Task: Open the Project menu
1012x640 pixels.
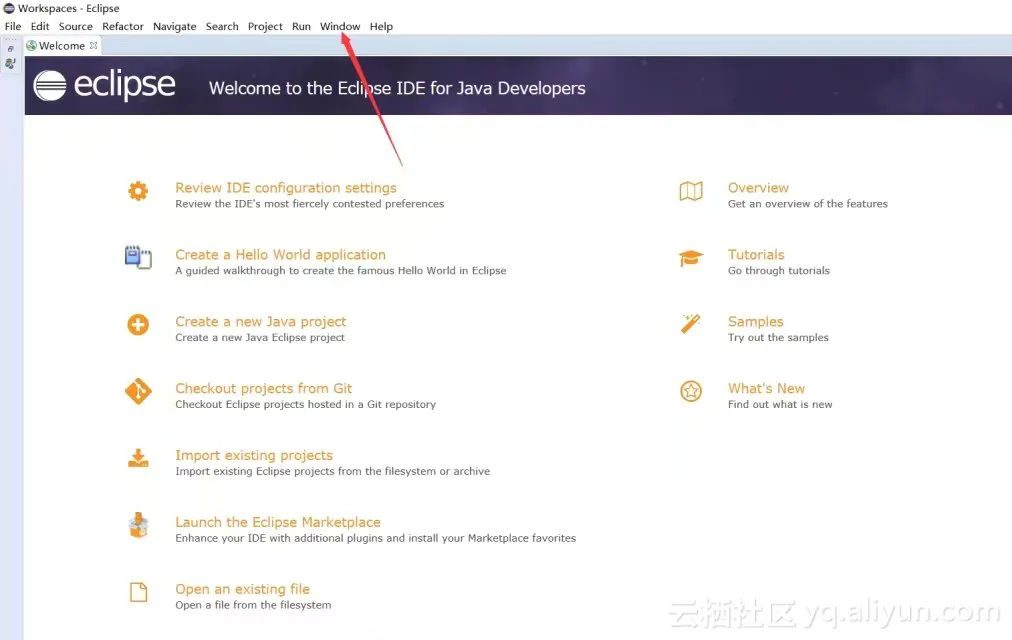Action: 265,26
